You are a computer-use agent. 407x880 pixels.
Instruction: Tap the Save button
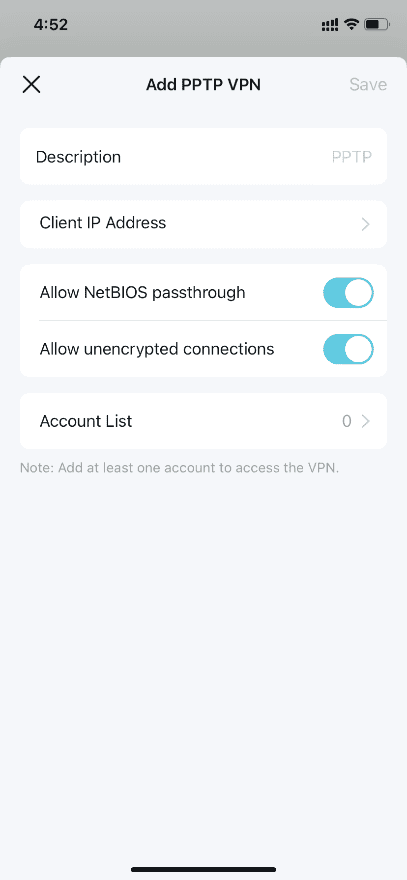[x=368, y=85]
